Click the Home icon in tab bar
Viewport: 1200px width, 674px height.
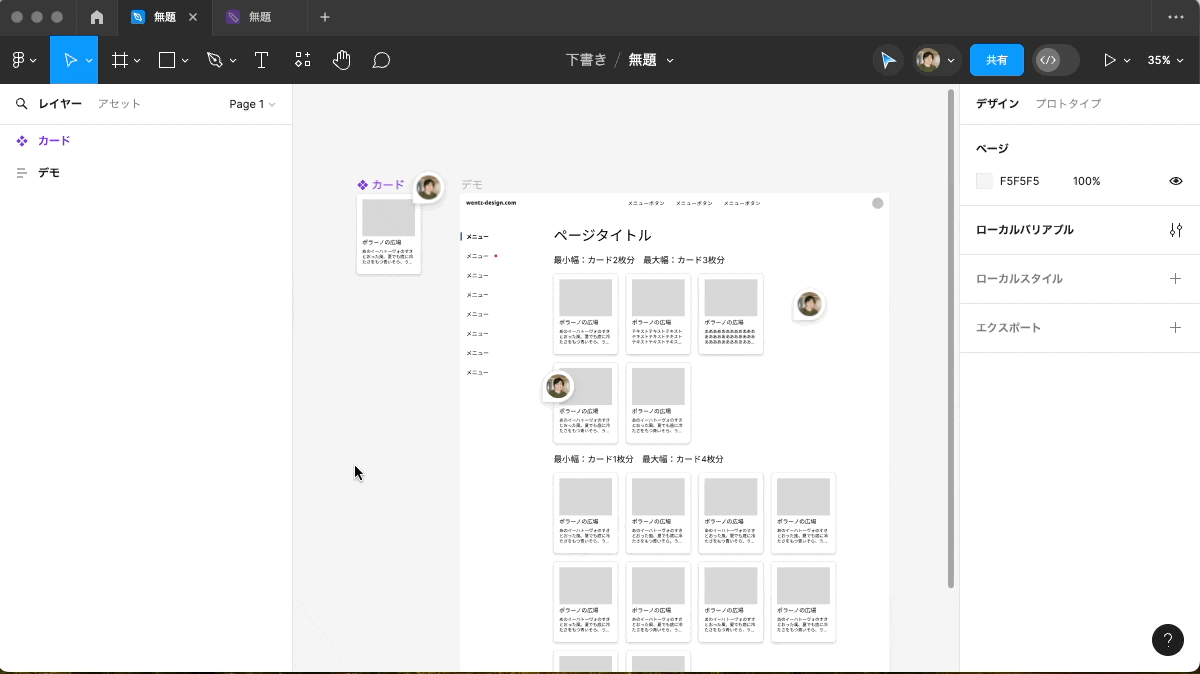pyautogui.click(x=97, y=18)
